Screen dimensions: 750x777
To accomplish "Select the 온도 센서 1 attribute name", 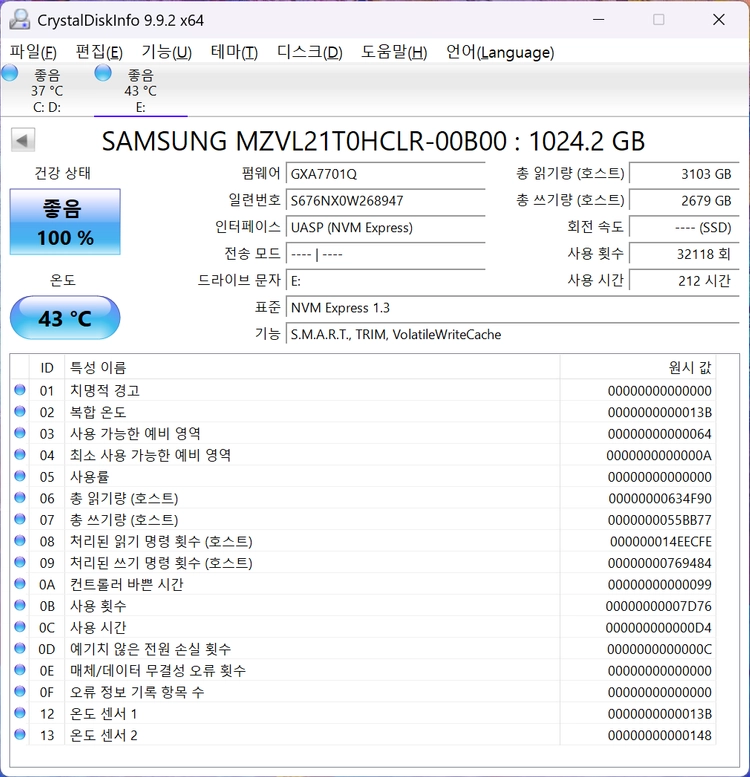I will 103,714.
